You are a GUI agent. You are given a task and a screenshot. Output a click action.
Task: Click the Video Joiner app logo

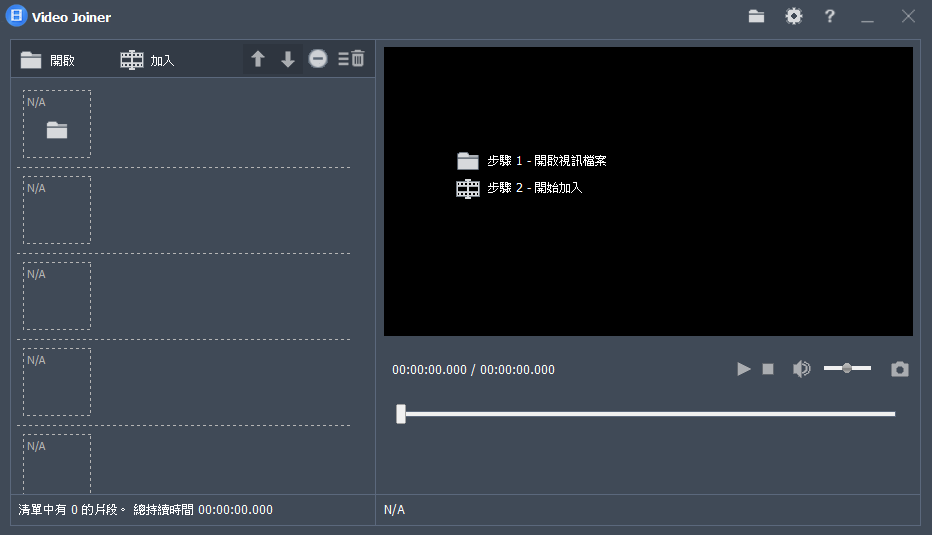pos(17,16)
